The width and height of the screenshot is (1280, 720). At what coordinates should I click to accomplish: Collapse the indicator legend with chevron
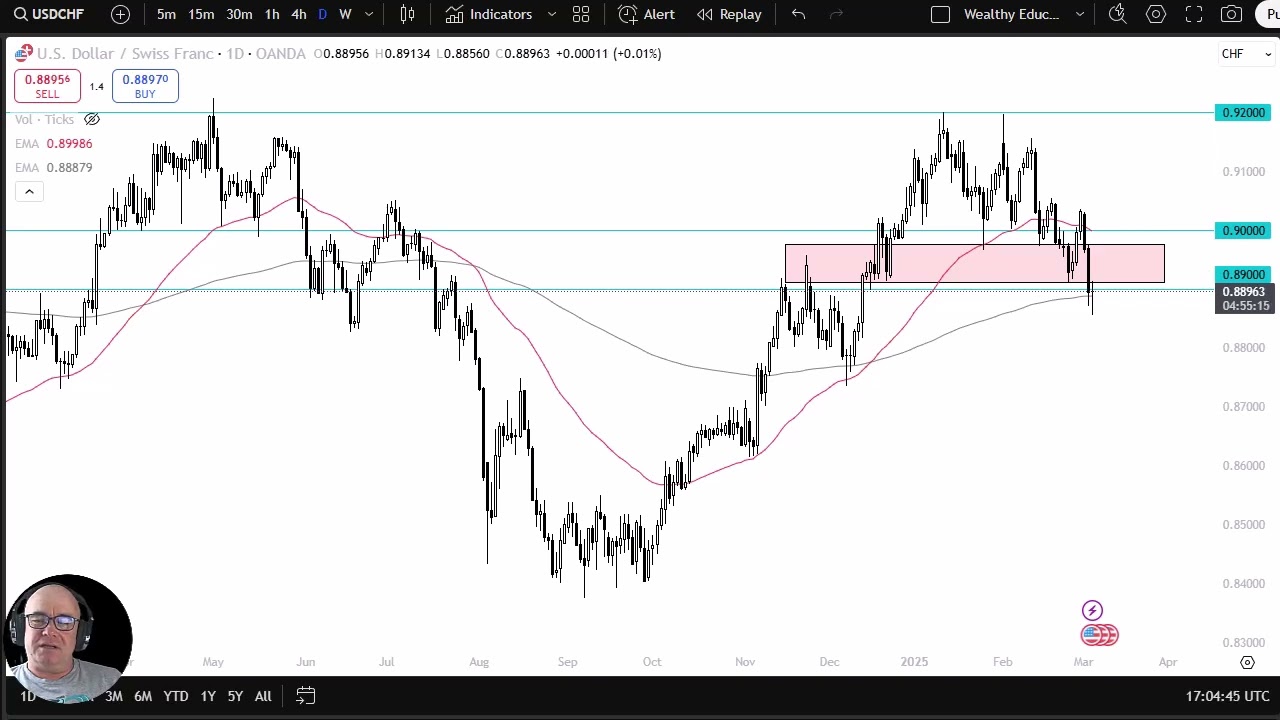29,191
